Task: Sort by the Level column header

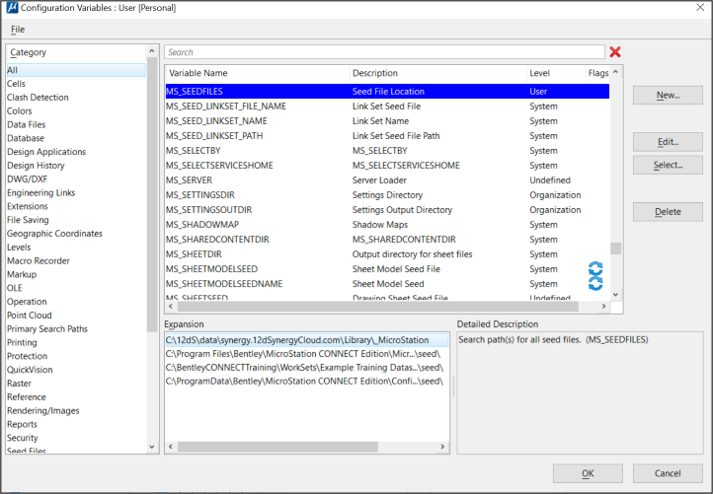Action: [x=540, y=73]
